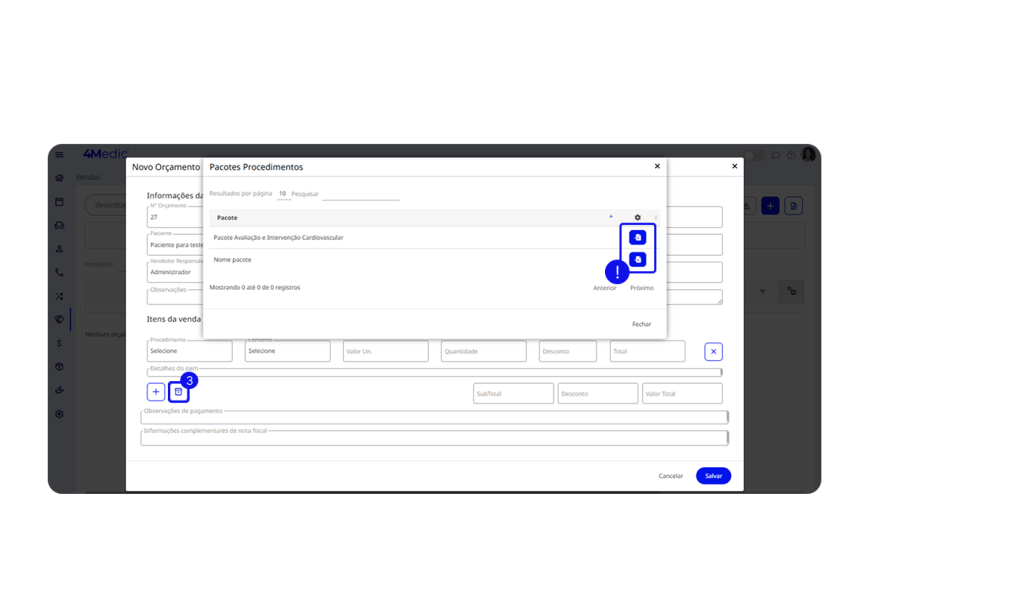Click the Pesquisar search field
This screenshot has width=1024, height=598.
[360, 194]
